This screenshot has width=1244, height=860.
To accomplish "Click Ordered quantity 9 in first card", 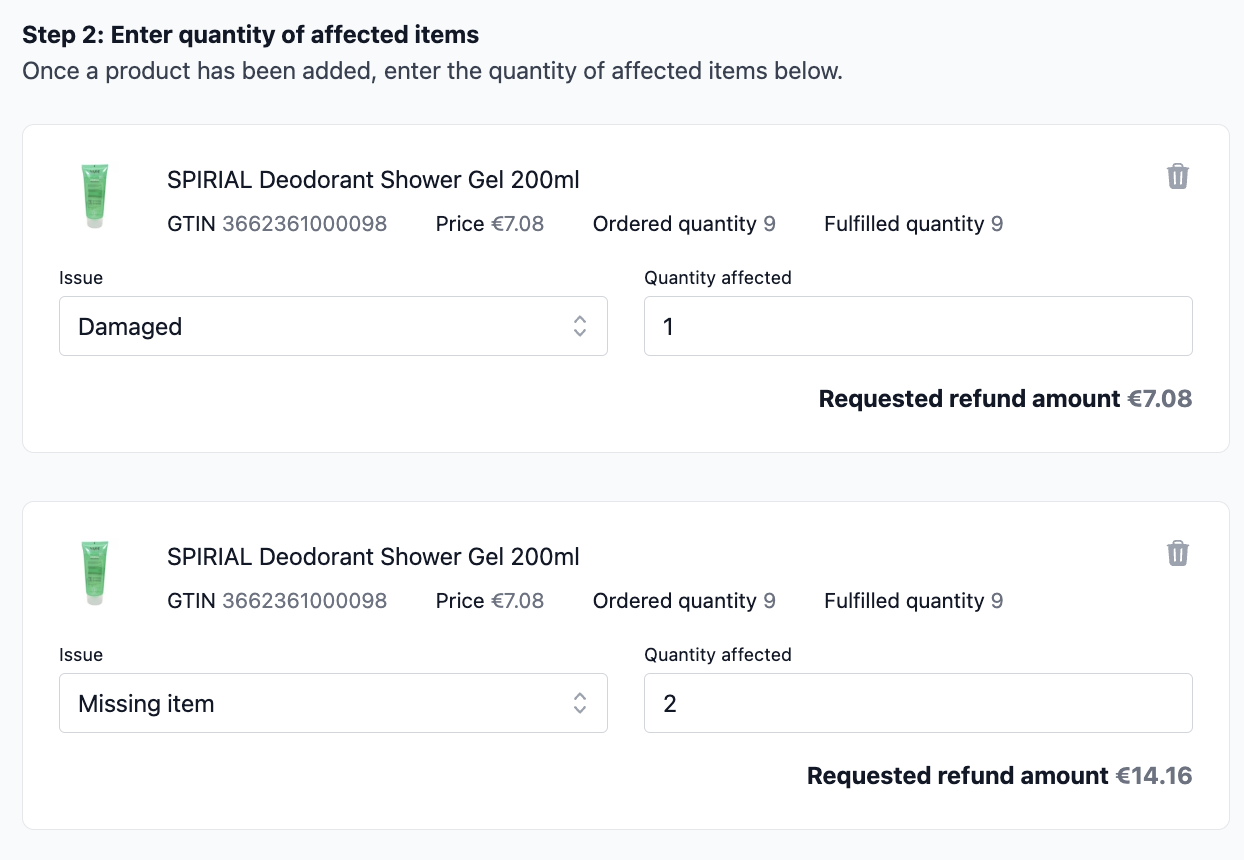I will pyautogui.click(x=684, y=224).
